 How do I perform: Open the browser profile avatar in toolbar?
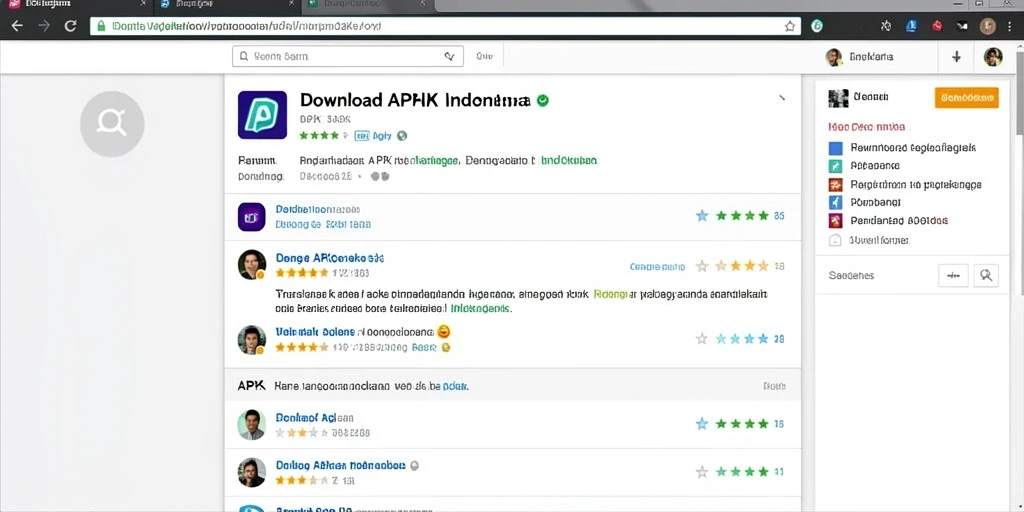pos(987,26)
